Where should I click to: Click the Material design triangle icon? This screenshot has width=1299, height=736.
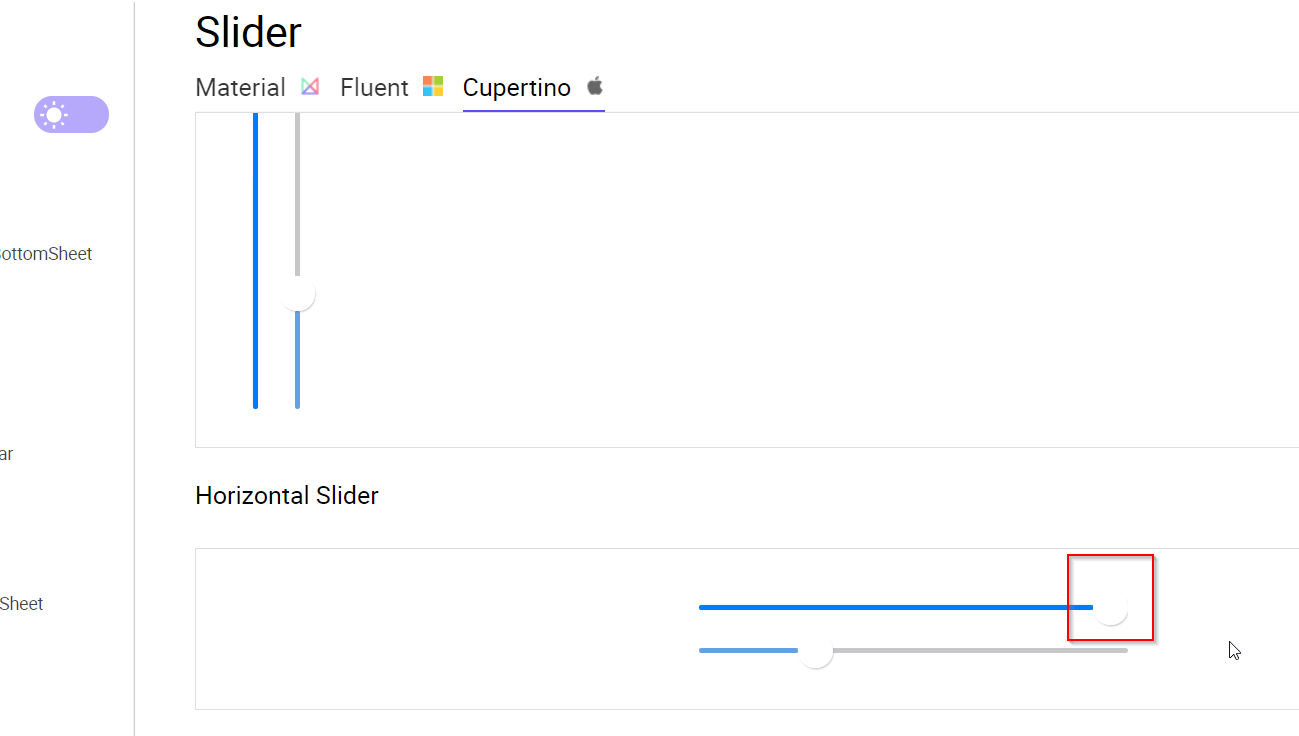click(310, 86)
